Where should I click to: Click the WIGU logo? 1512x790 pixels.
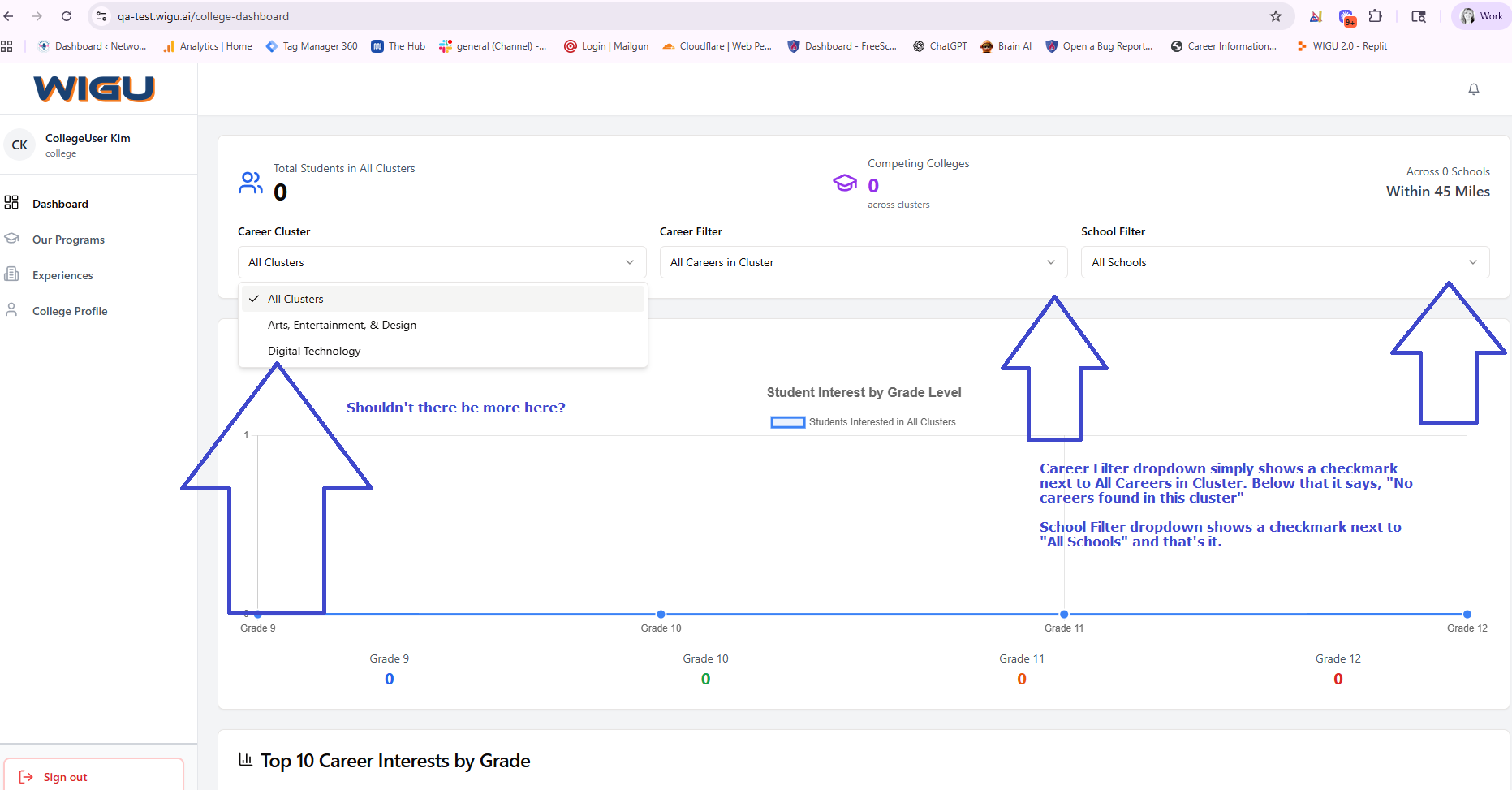pyautogui.click(x=94, y=88)
